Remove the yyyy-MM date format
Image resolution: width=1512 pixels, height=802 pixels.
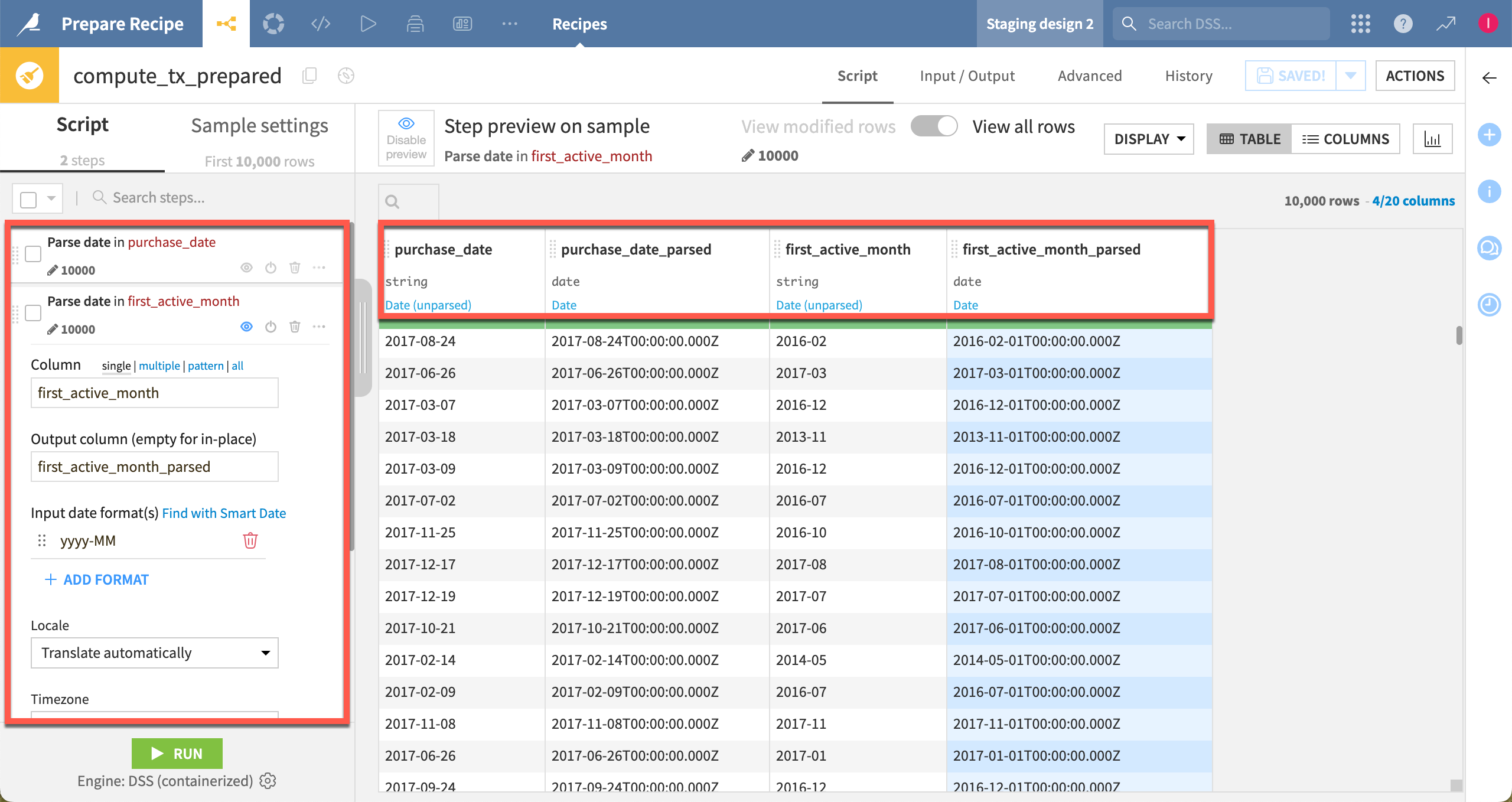click(x=250, y=540)
